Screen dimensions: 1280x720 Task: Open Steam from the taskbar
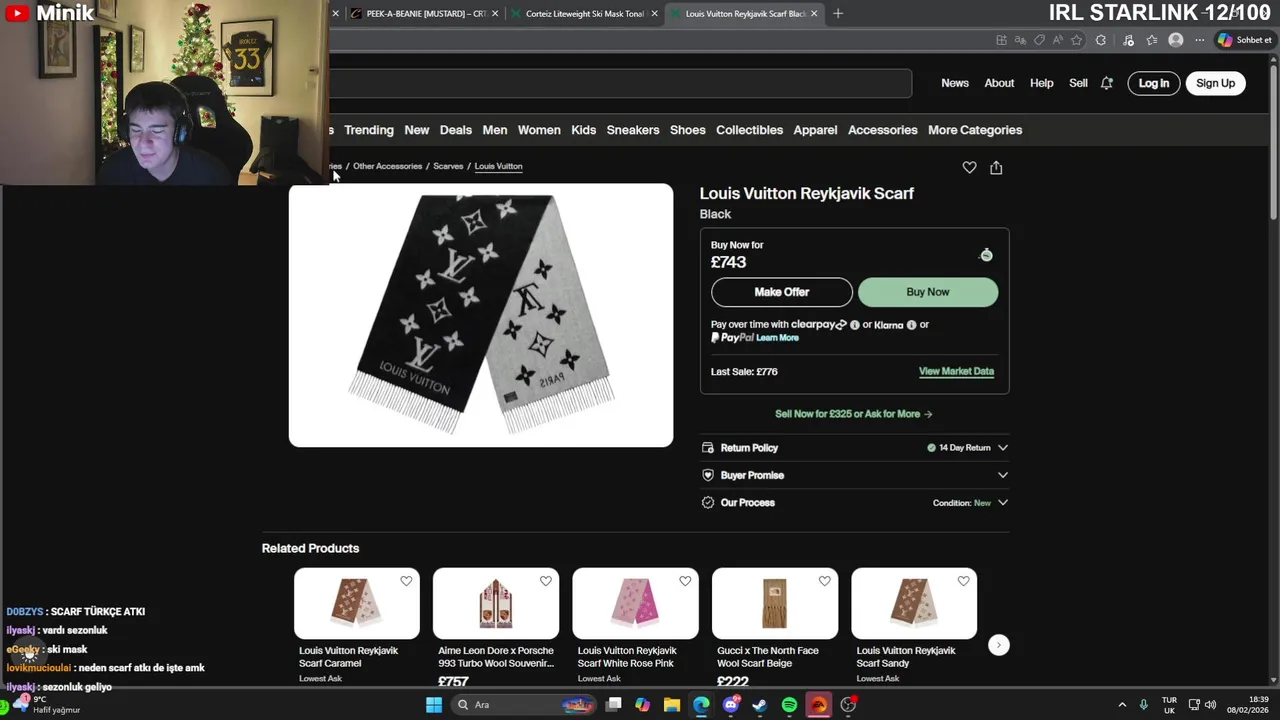[x=760, y=705]
